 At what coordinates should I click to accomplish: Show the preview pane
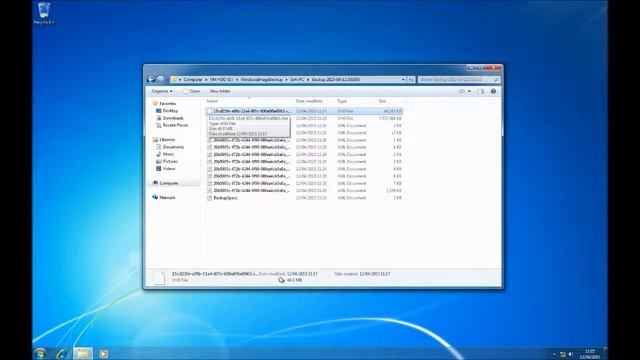point(481,91)
